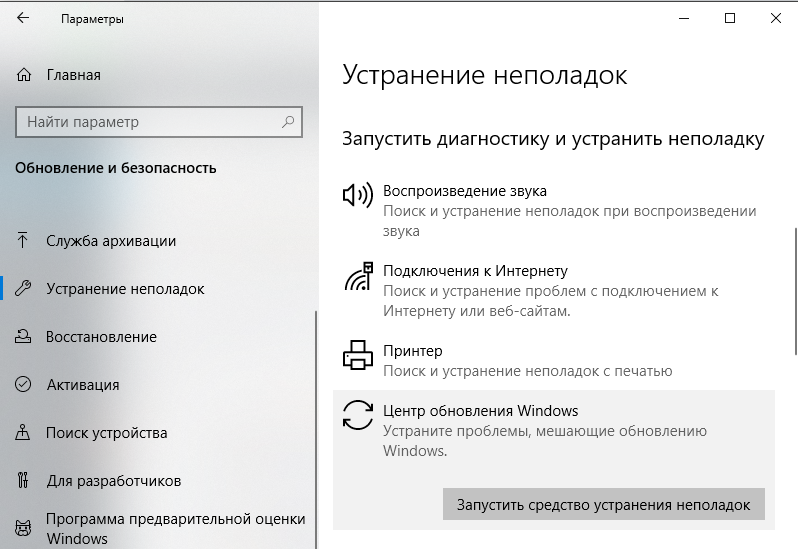The image size is (798, 551).
Task: Click the printer icon
Action: click(358, 355)
